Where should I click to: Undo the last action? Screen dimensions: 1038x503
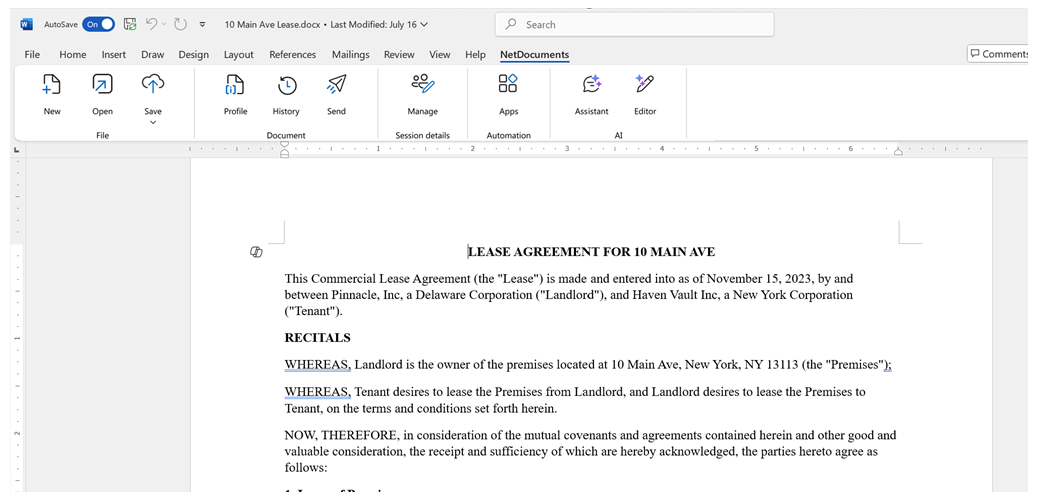coord(152,24)
